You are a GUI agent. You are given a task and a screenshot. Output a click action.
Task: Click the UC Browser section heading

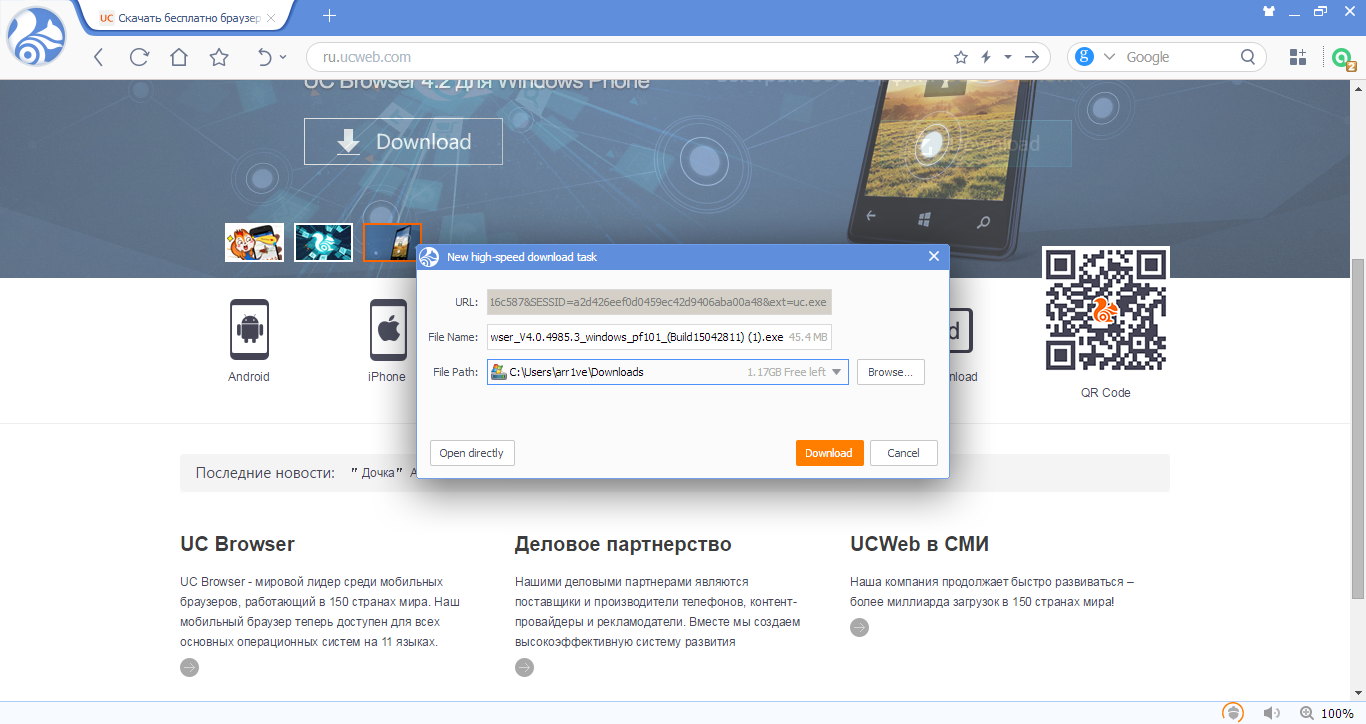point(237,544)
